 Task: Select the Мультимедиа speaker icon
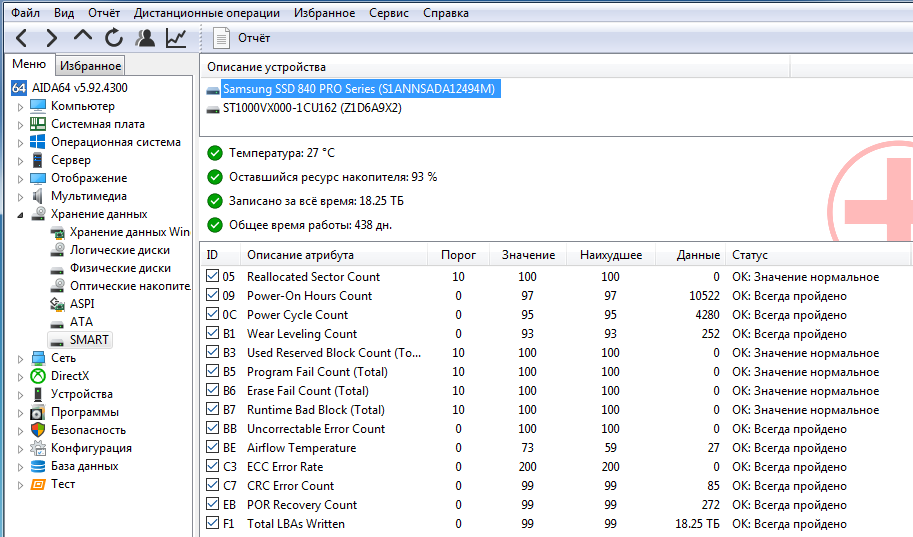click(38, 196)
